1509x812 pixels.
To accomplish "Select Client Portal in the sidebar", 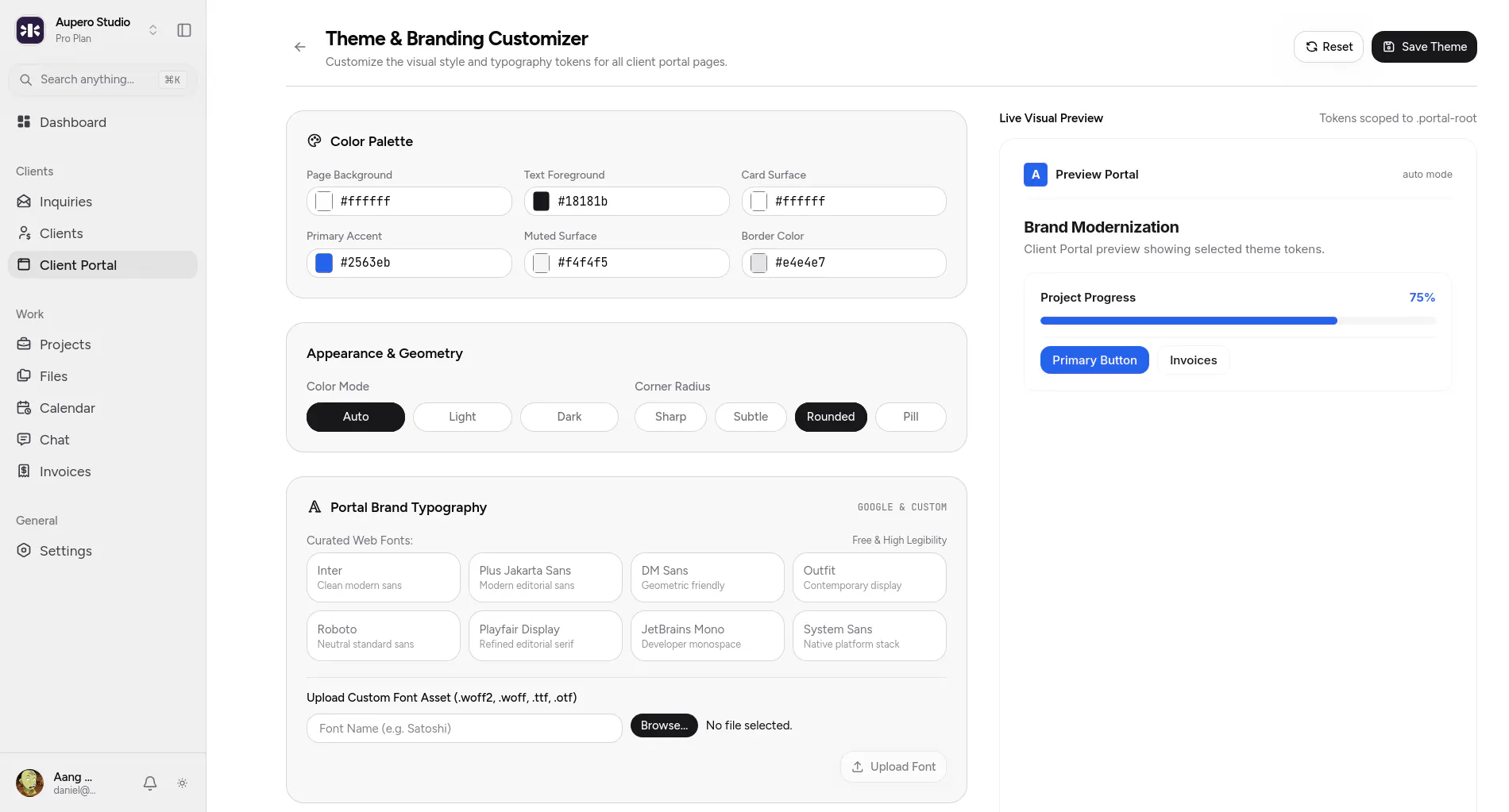I will [102, 265].
